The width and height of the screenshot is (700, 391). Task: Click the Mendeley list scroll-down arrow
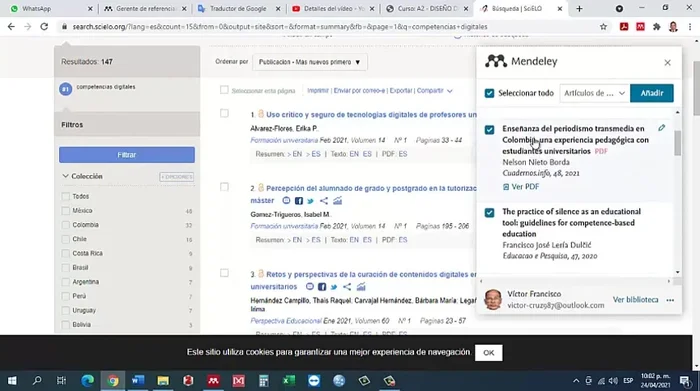pos(678,272)
